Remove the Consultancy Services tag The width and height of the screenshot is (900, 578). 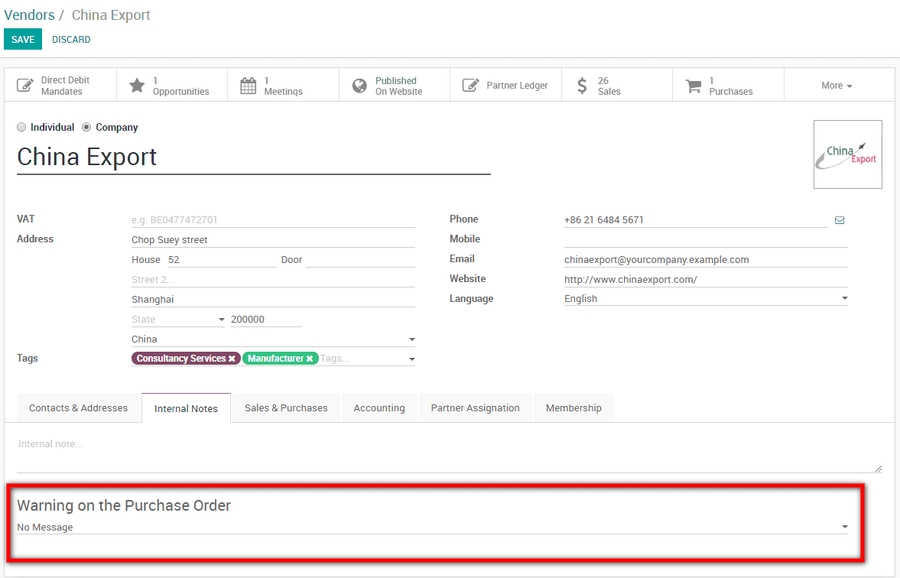(230, 358)
